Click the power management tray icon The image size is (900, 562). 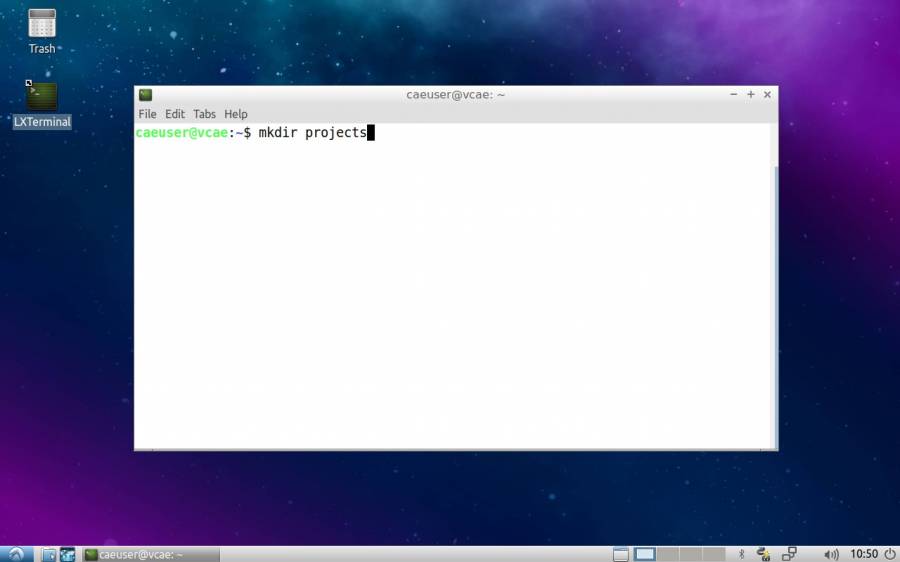tap(763, 554)
